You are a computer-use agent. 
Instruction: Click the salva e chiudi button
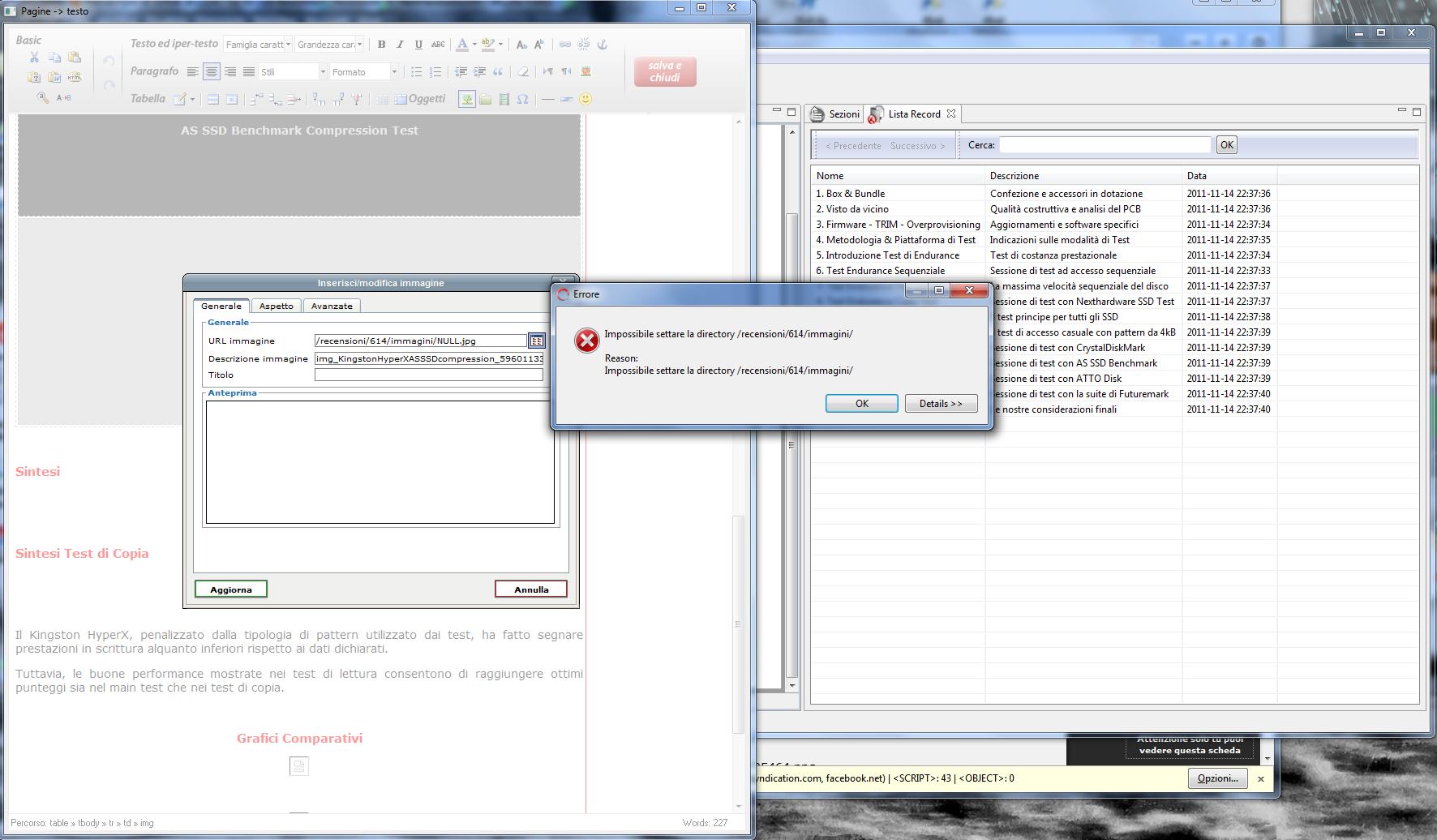point(665,71)
